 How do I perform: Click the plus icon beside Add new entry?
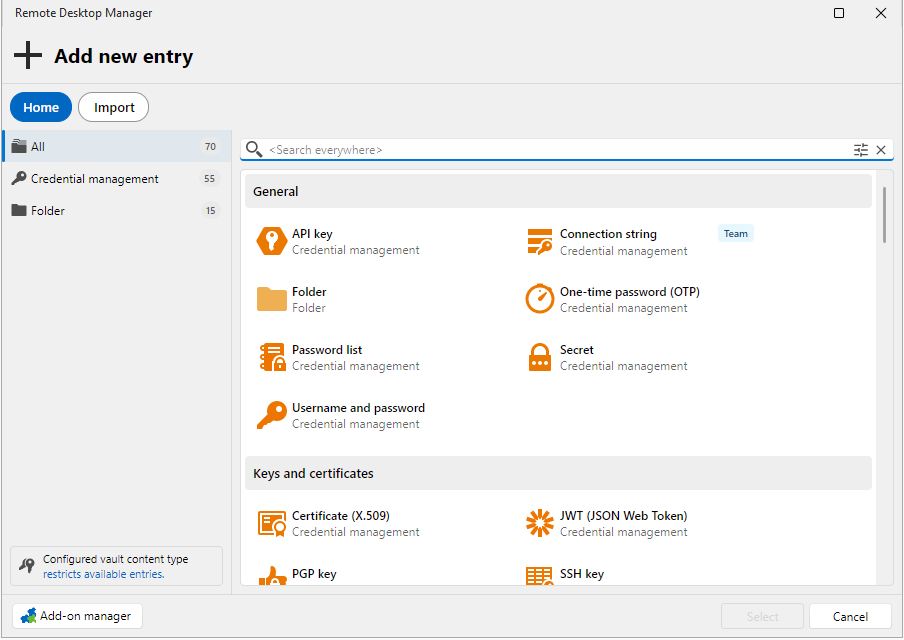28,55
